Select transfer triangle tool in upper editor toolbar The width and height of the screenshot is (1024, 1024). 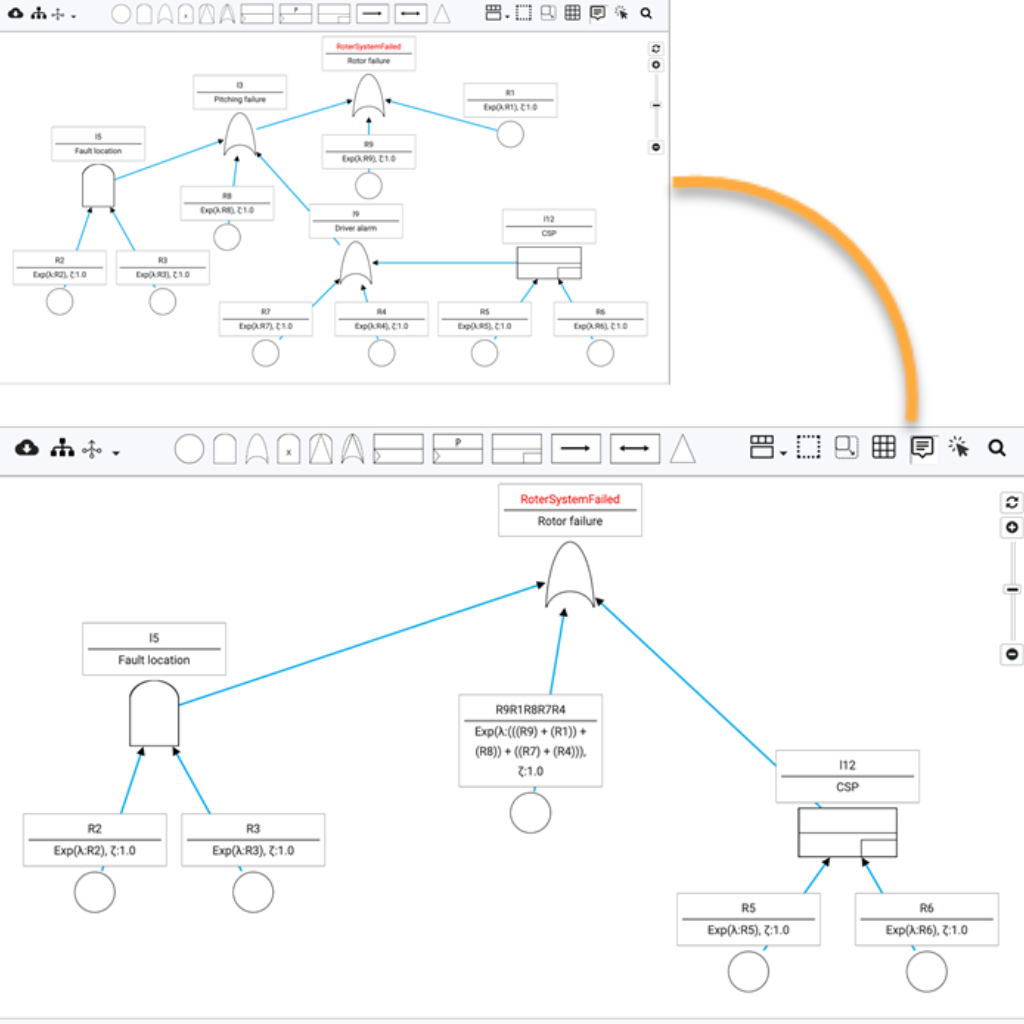click(x=442, y=14)
